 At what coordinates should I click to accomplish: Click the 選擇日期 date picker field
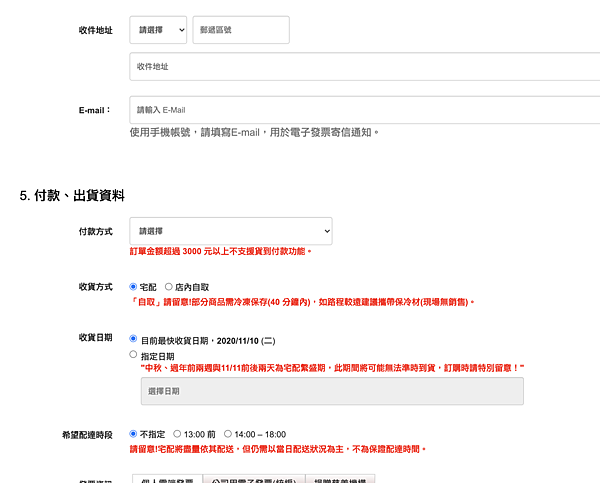(332, 391)
